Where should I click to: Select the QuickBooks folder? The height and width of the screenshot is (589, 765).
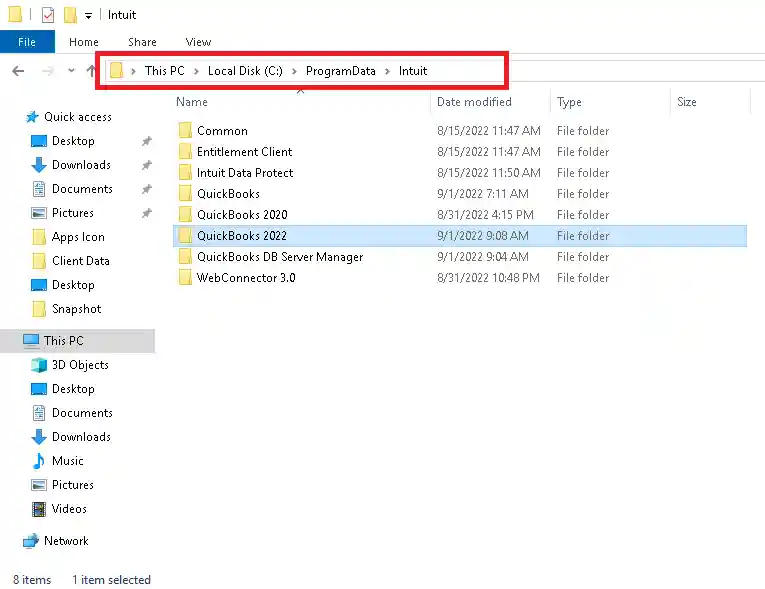click(x=460, y=194)
